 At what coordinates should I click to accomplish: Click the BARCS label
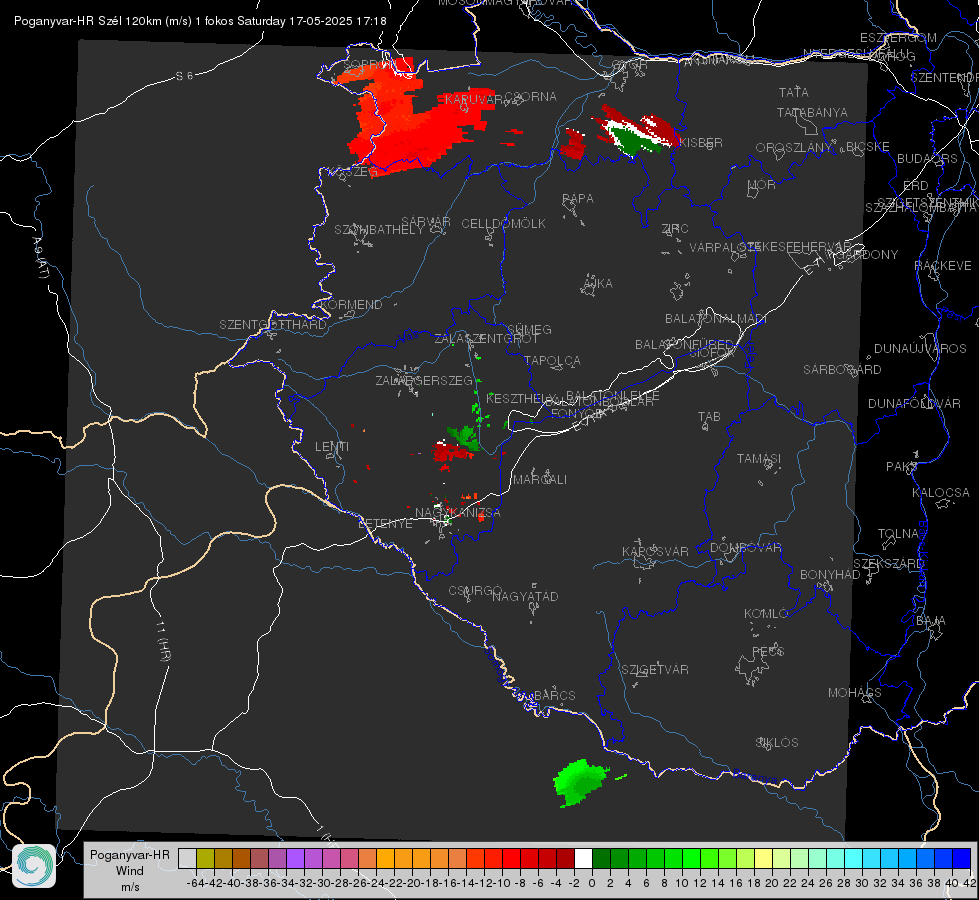click(x=554, y=695)
